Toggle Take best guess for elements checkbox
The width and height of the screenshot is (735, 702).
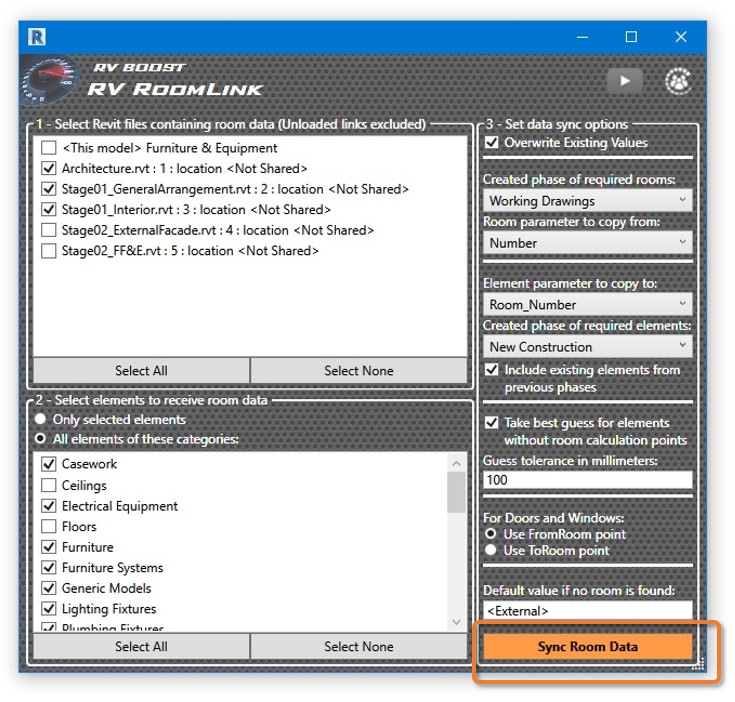[x=491, y=423]
